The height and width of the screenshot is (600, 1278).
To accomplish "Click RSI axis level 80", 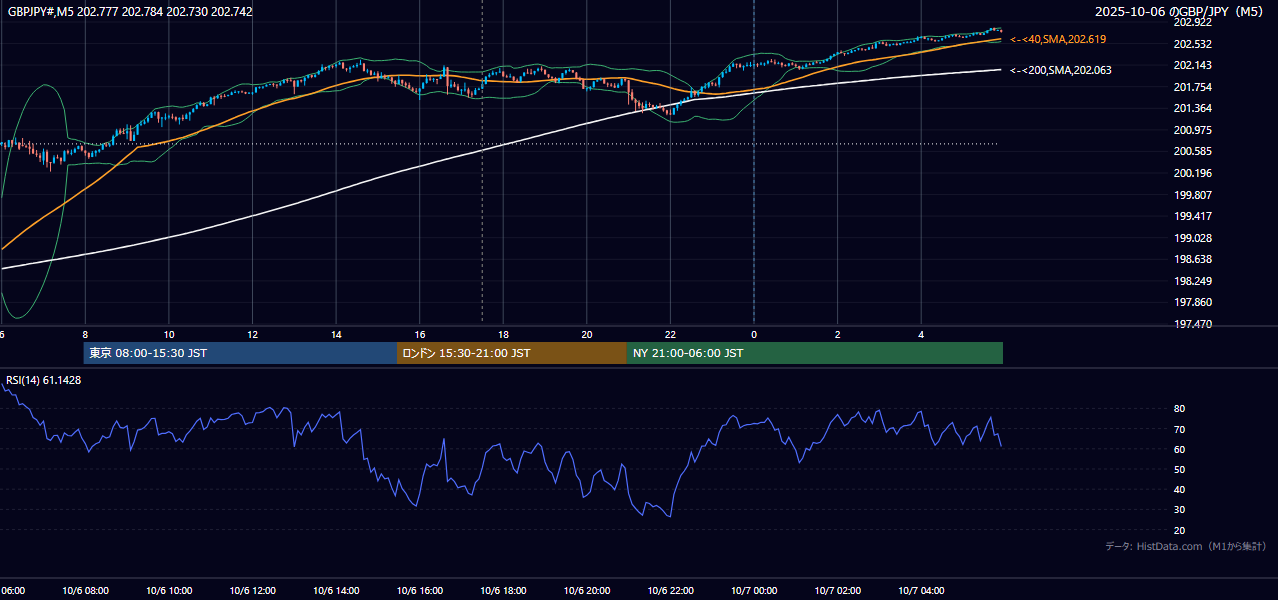I will coord(1180,409).
